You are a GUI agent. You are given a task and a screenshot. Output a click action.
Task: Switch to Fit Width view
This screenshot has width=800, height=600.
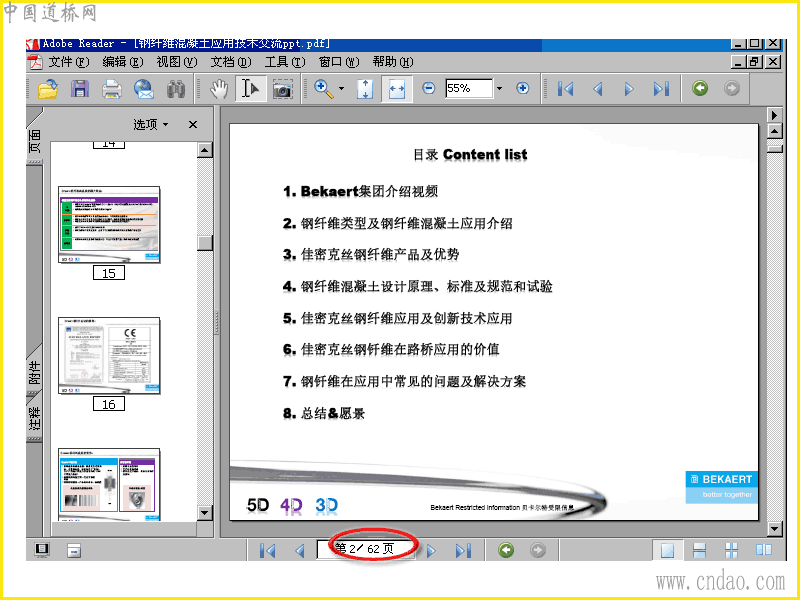(x=396, y=89)
